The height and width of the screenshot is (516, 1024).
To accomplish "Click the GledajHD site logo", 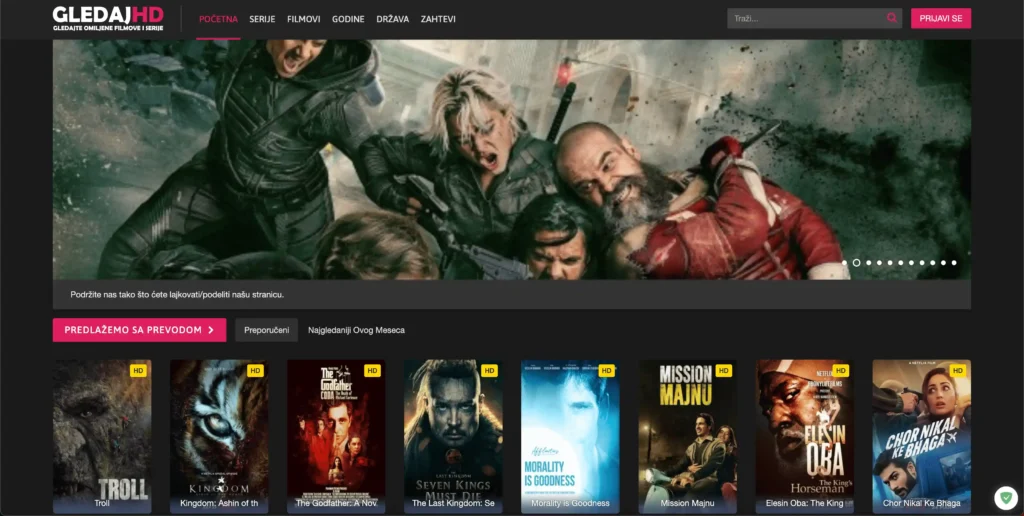I will [108, 18].
